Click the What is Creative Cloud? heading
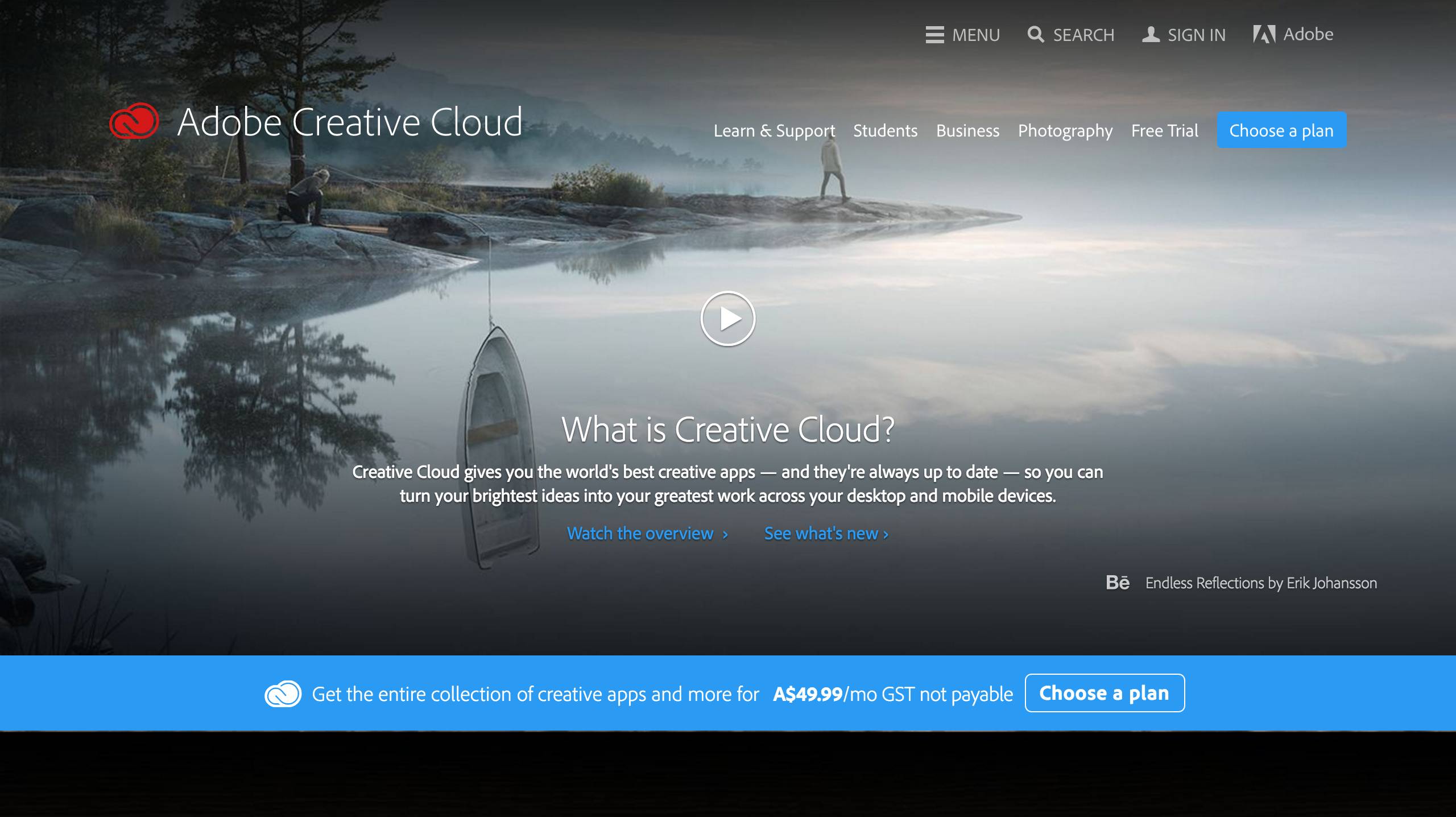Screen dimensions: 1456x817 coord(728,429)
